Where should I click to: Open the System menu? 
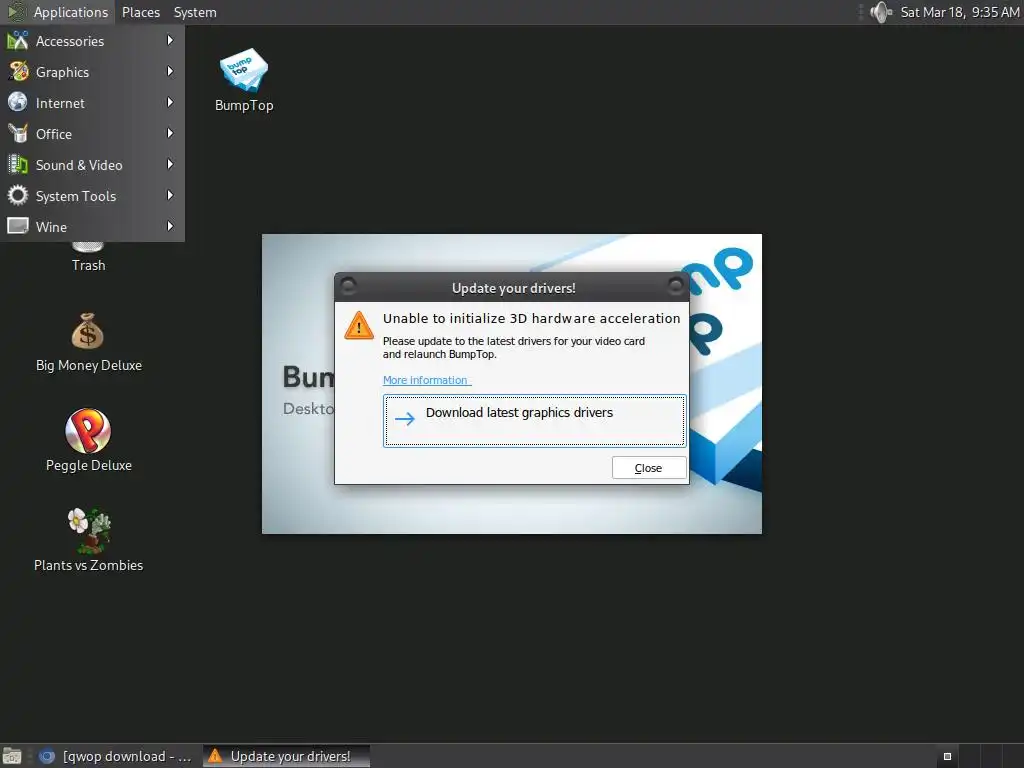[x=195, y=12]
